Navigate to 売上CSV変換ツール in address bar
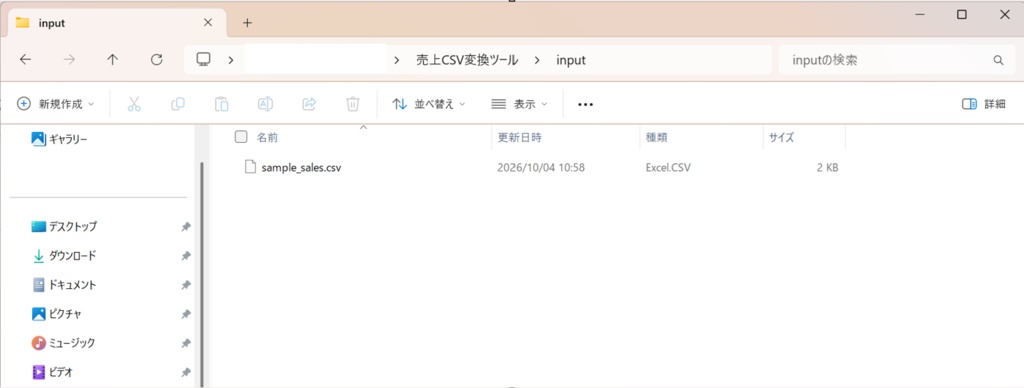 (x=467, y=60)
